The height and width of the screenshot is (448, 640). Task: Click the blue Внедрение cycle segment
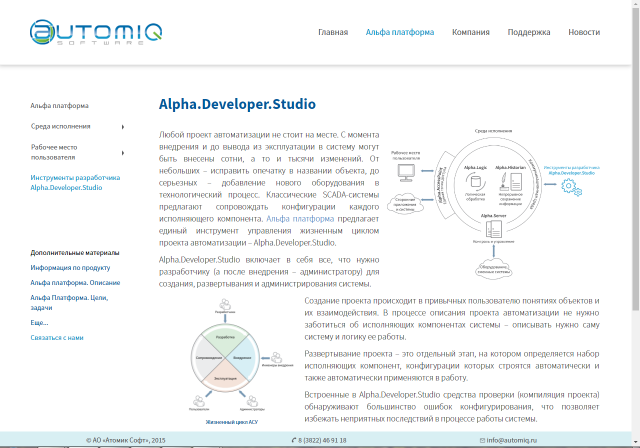coord(244,358)
